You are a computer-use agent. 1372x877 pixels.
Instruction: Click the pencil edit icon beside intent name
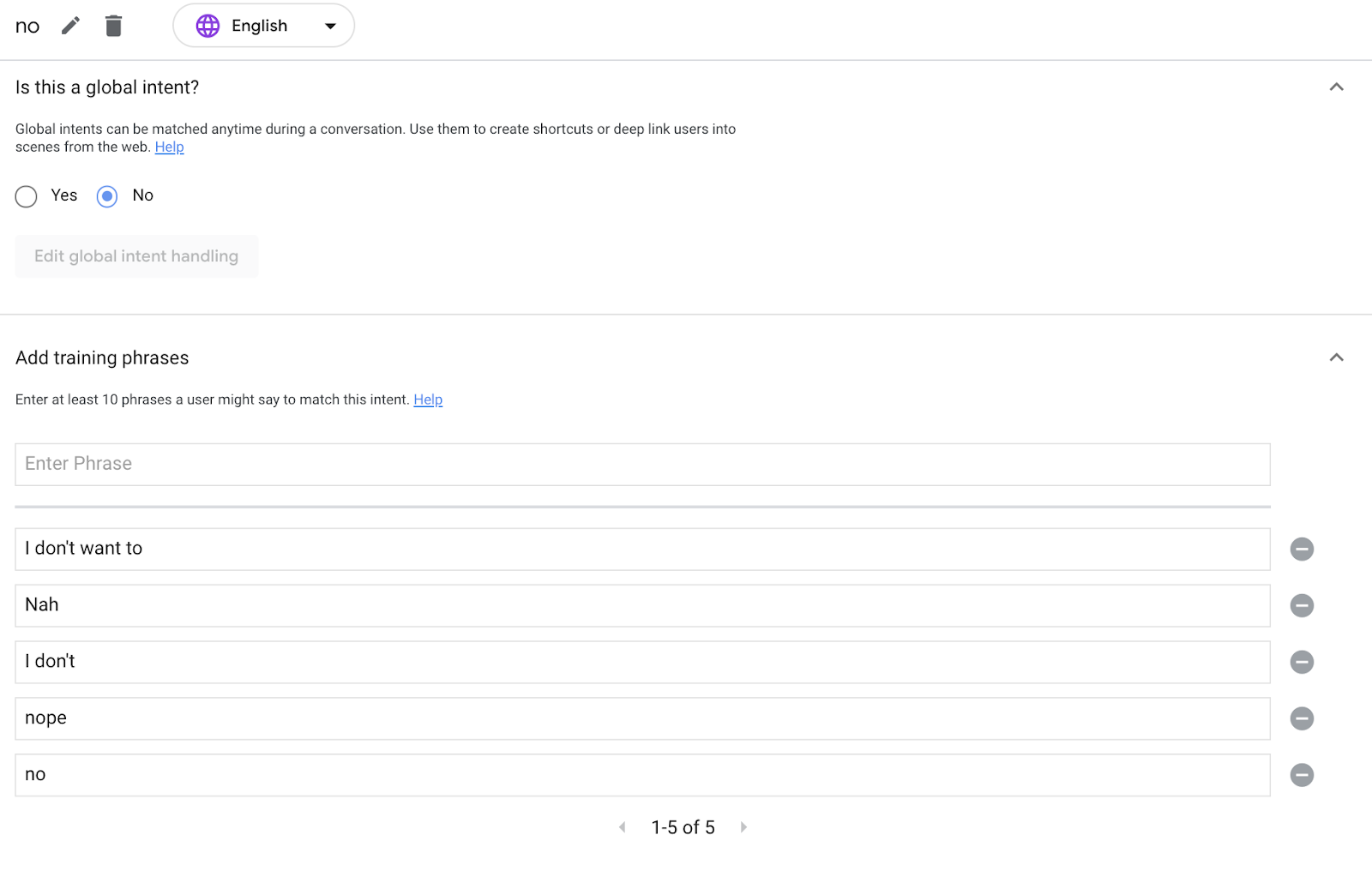coord(70,26)
